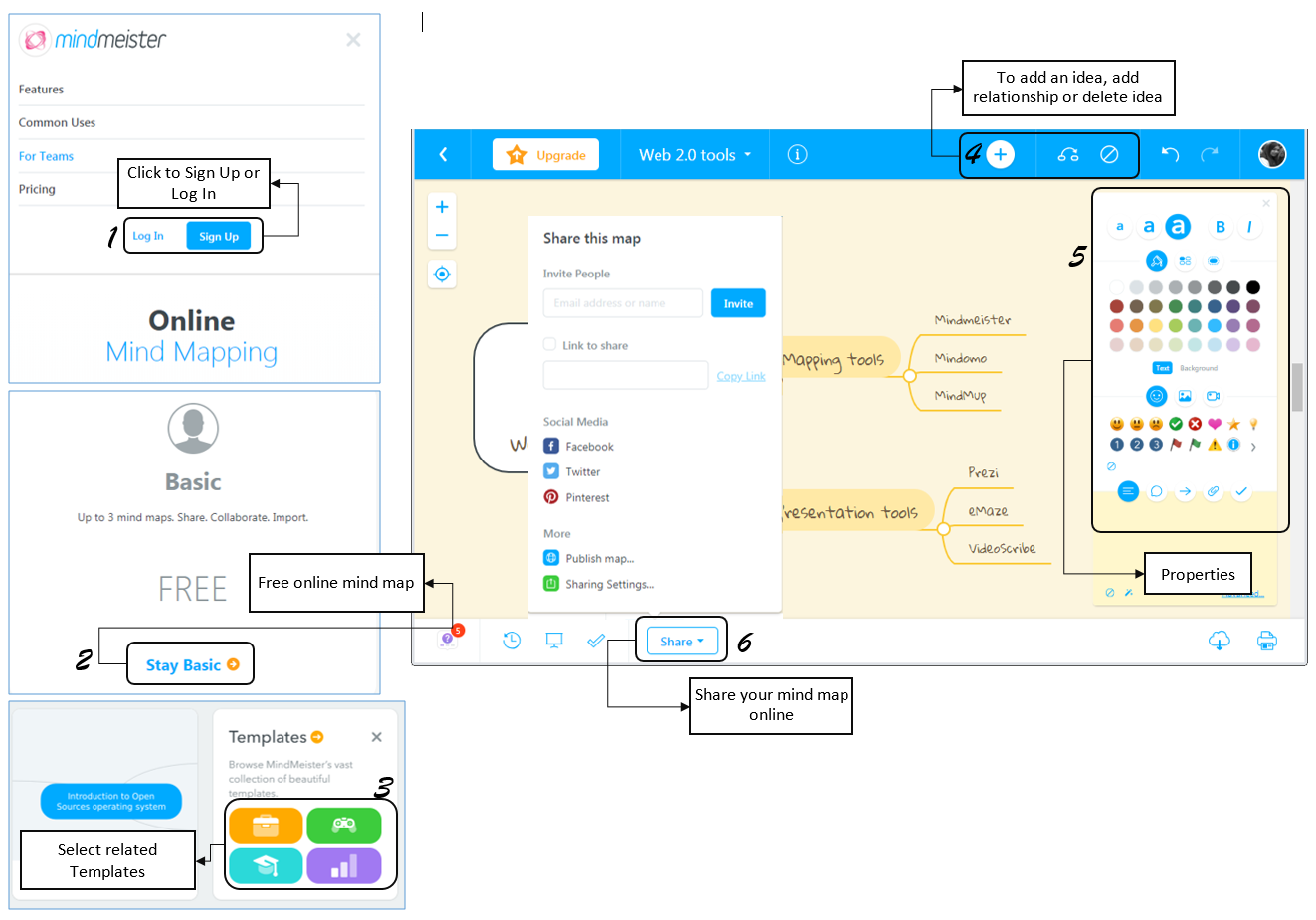Select the teal graduation cap template category
Image resolution: width=1316 pixels, height=920 pixels.
pyautogui.click(x=266, y=865)
